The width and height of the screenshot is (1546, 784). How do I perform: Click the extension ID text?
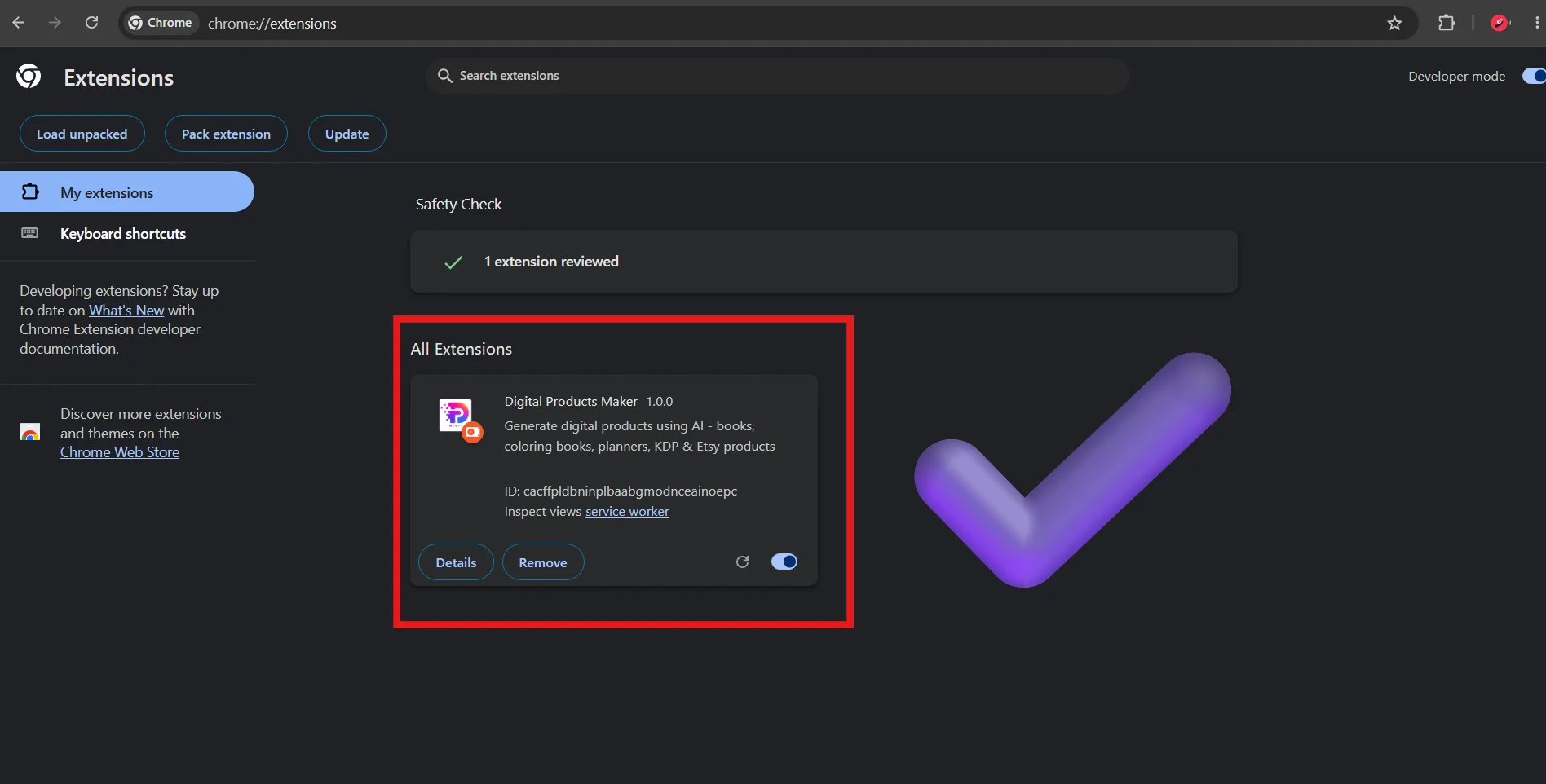(621, 491)
